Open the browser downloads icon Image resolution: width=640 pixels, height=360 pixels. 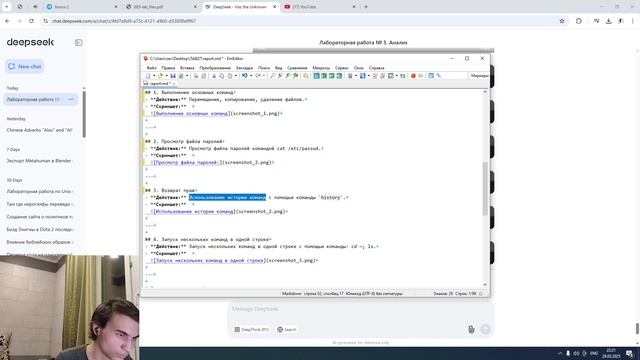(x=609, y=21)
